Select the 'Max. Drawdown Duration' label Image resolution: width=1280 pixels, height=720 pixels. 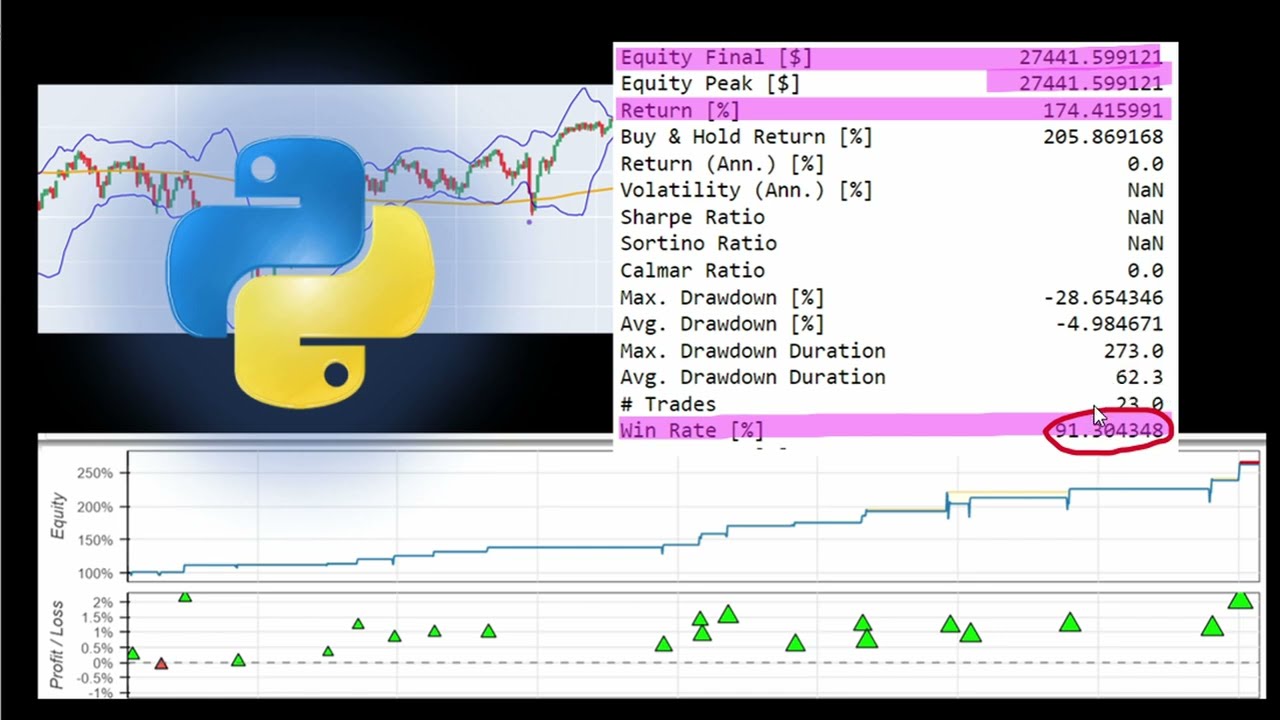pyautogui.click(x=752, y=350)
